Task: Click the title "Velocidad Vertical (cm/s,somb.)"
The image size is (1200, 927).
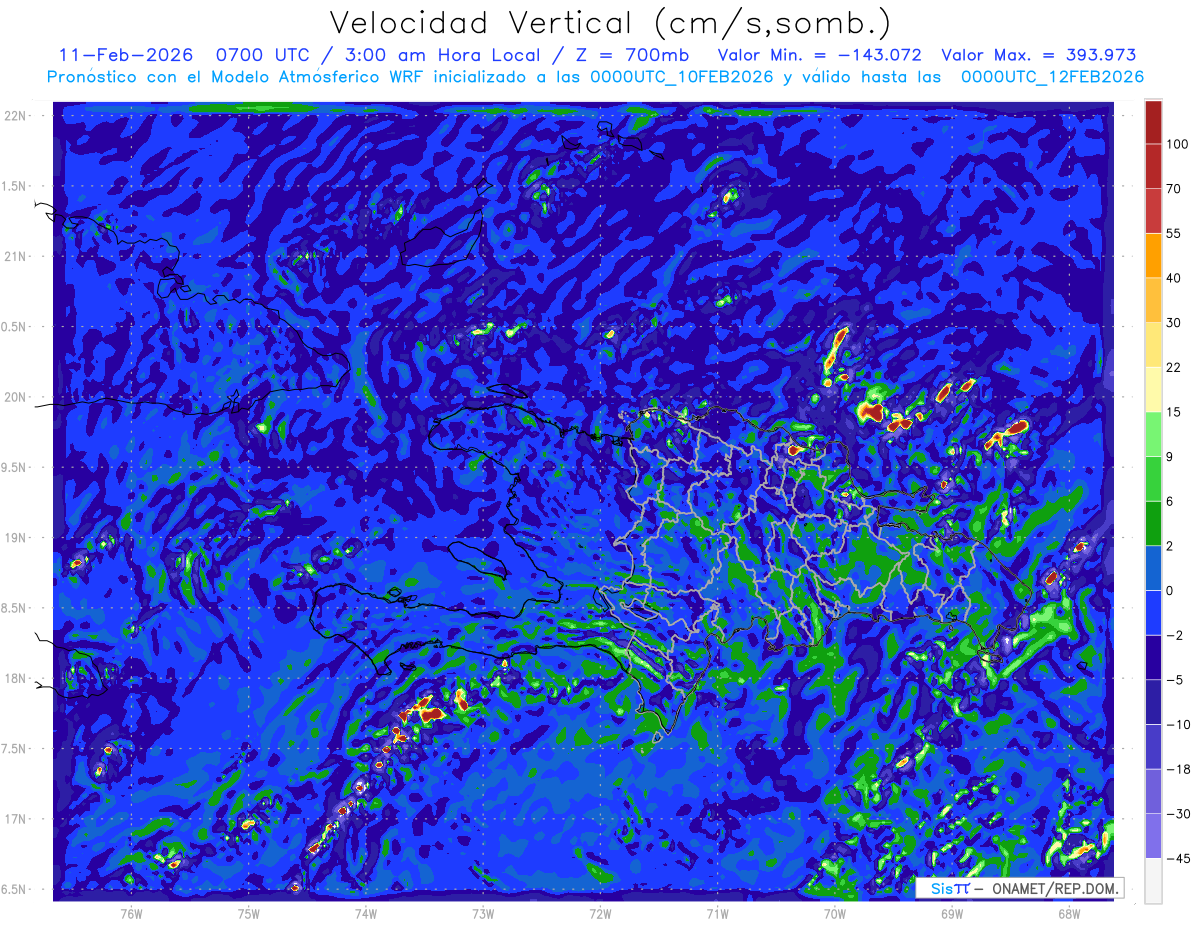Action: 610,23
